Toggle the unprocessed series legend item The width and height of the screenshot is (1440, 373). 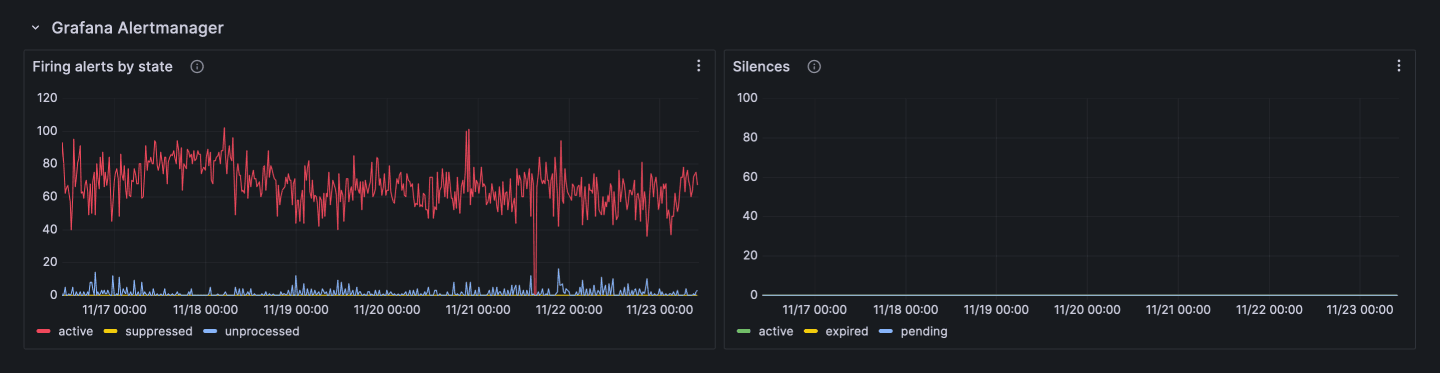point(262,331)
